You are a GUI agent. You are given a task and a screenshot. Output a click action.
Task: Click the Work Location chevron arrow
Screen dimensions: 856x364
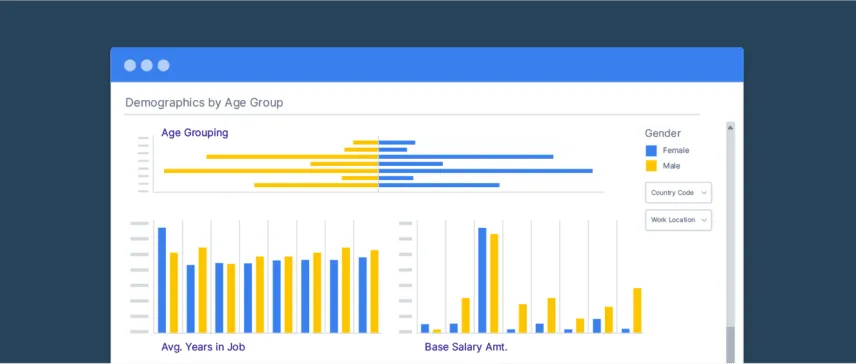coord(704,220)
